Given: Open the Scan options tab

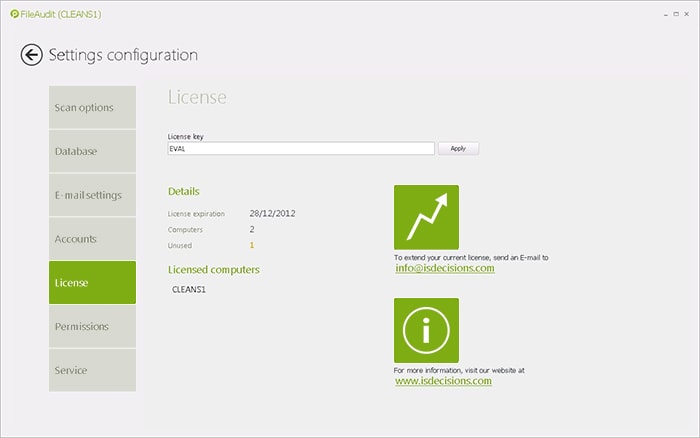Looking at the screenshot, I should 92,108.
